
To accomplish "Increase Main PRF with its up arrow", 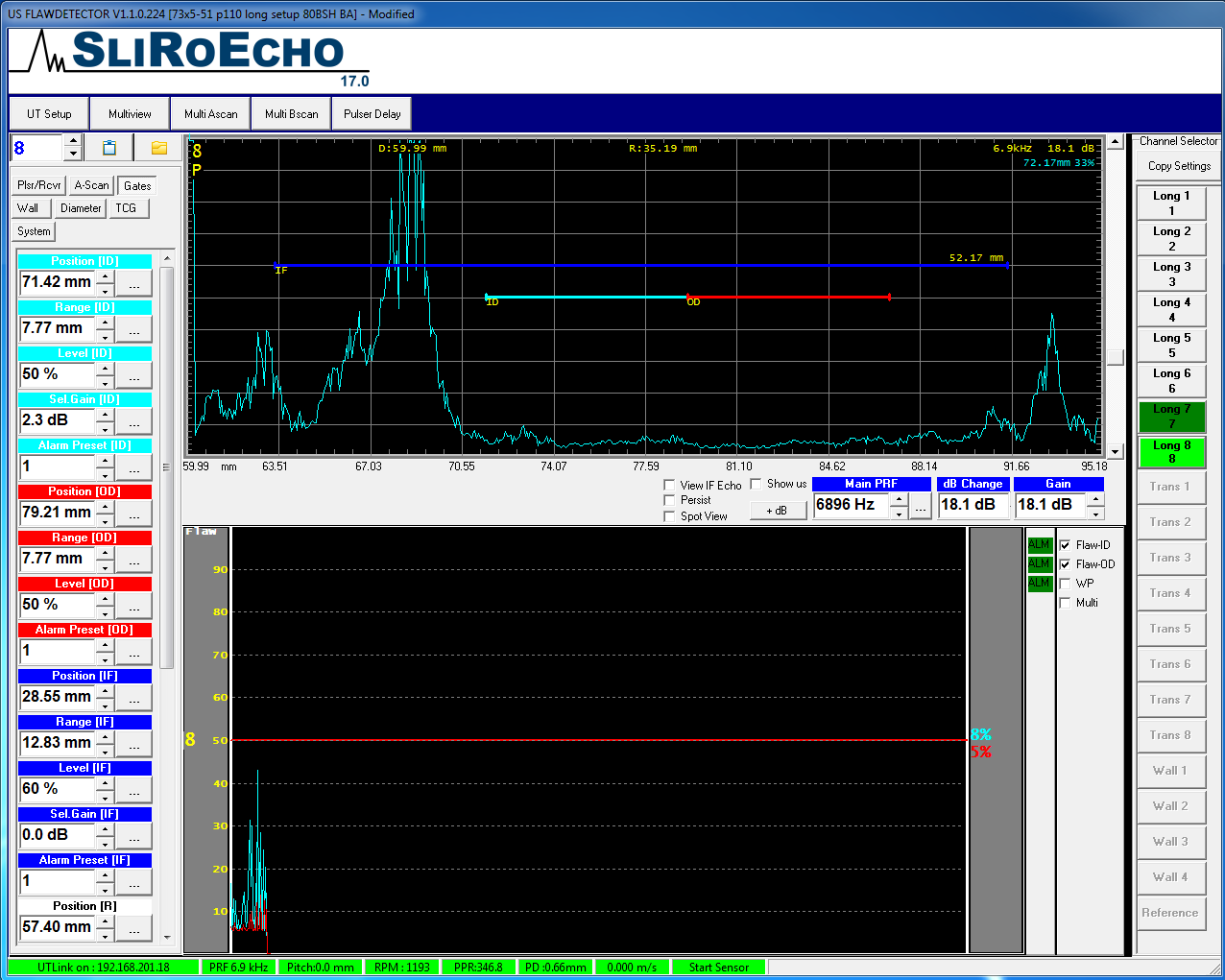I will point(899,499).
